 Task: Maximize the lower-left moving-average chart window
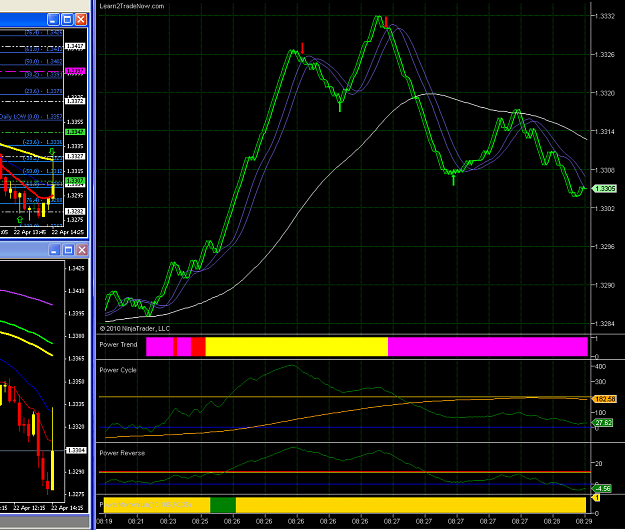(x=68, y=250)
